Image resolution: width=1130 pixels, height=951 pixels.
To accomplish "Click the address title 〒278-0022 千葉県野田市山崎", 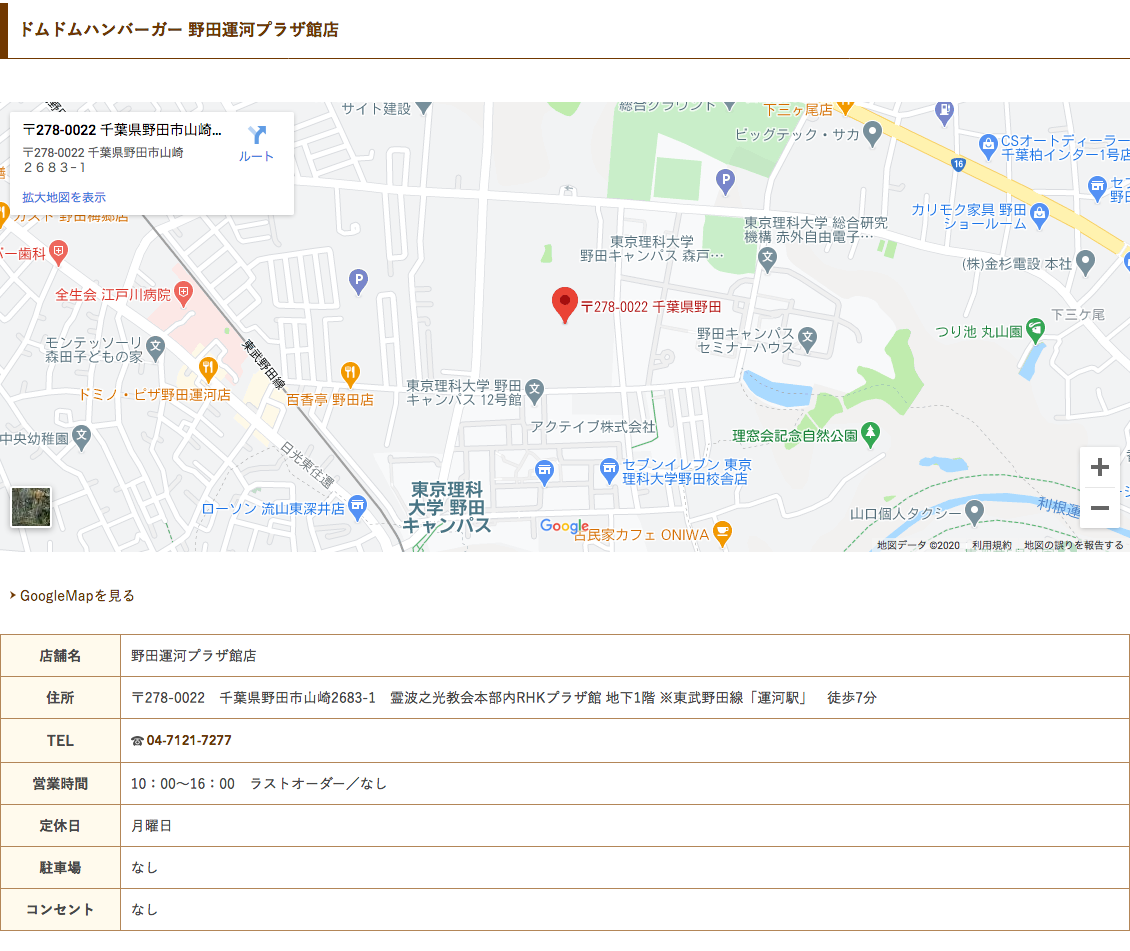I will tap(123, 130).
